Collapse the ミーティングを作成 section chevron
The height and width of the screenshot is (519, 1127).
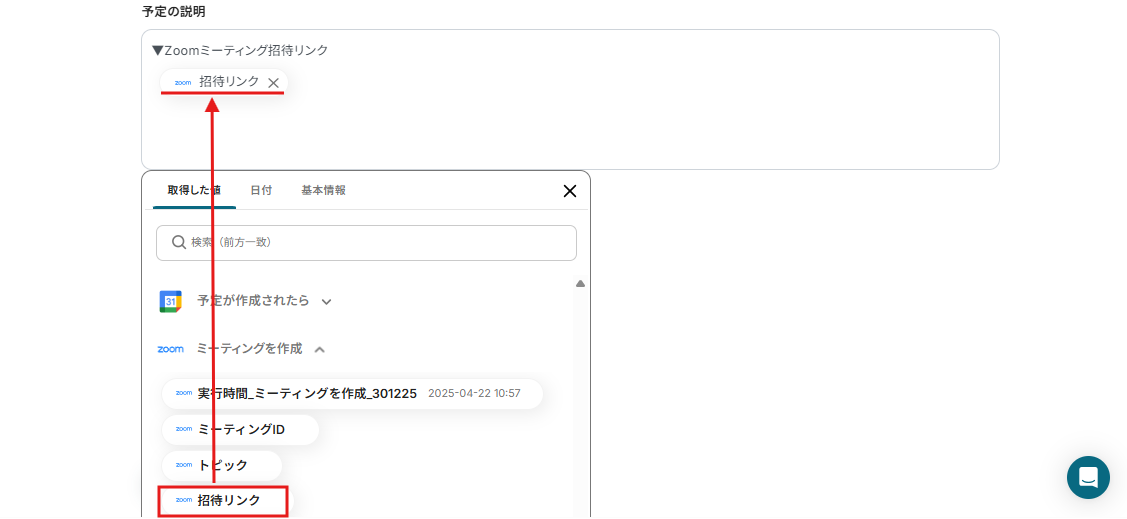click(320, 349)
